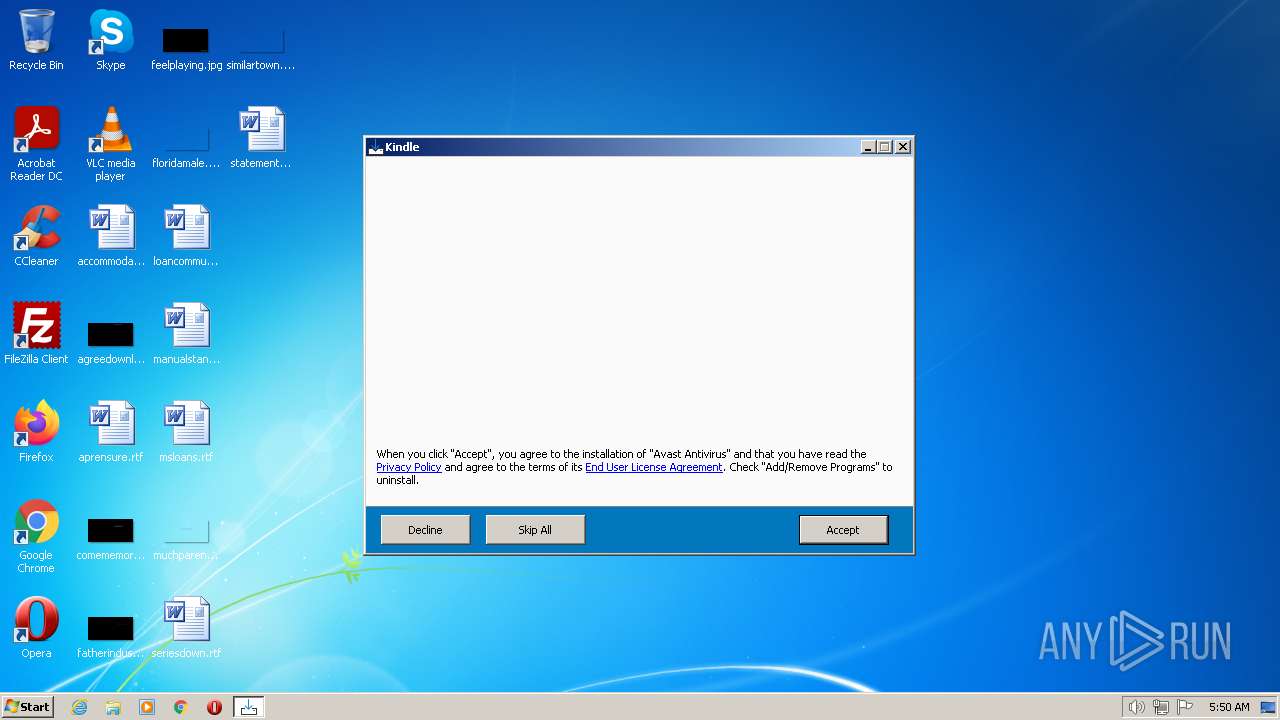Open Windows Media Player in the taskbar

(x=147, y=707)
